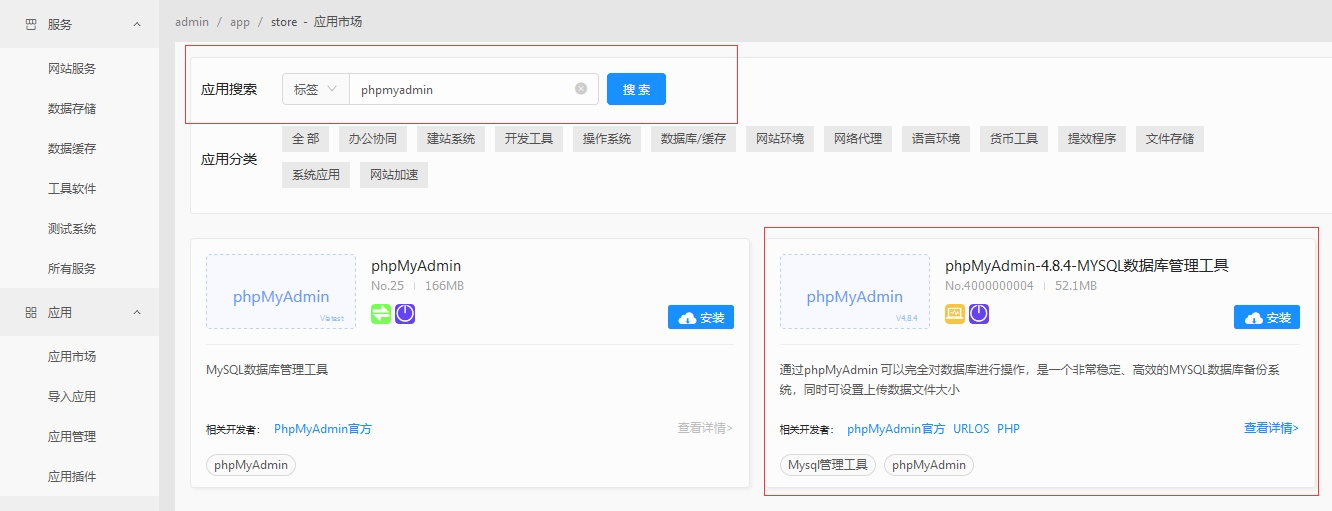Go to 导入应用 in sidebar
The width and height of the screenshot is (1332, 511).
[x=72, y=397]
